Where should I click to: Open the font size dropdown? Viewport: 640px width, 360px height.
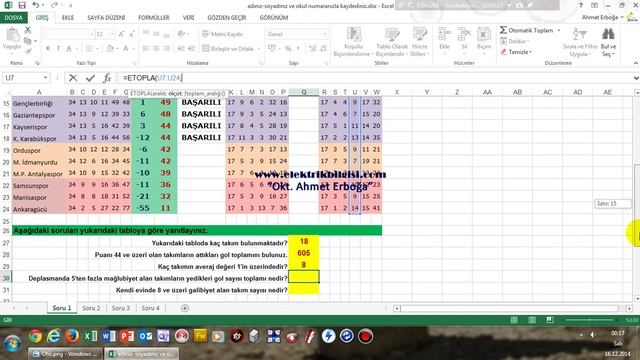pos(112,34)
